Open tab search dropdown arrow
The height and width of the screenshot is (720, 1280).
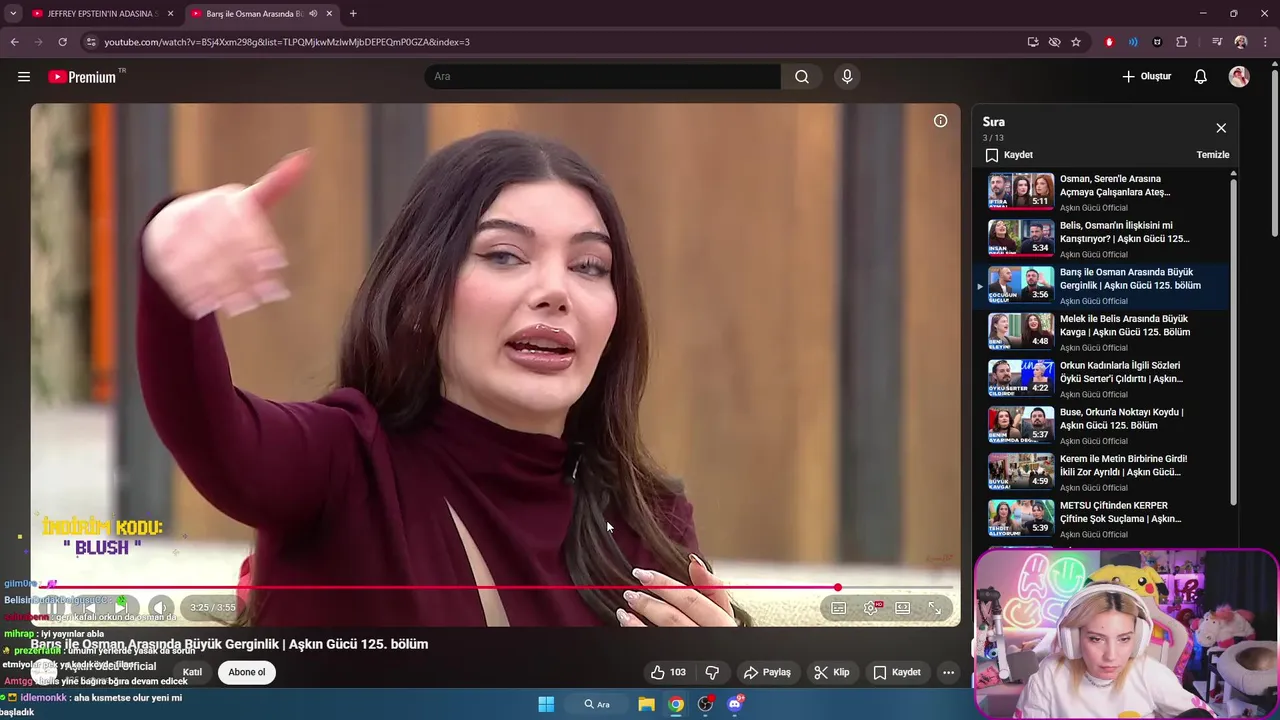pos(13,14)
